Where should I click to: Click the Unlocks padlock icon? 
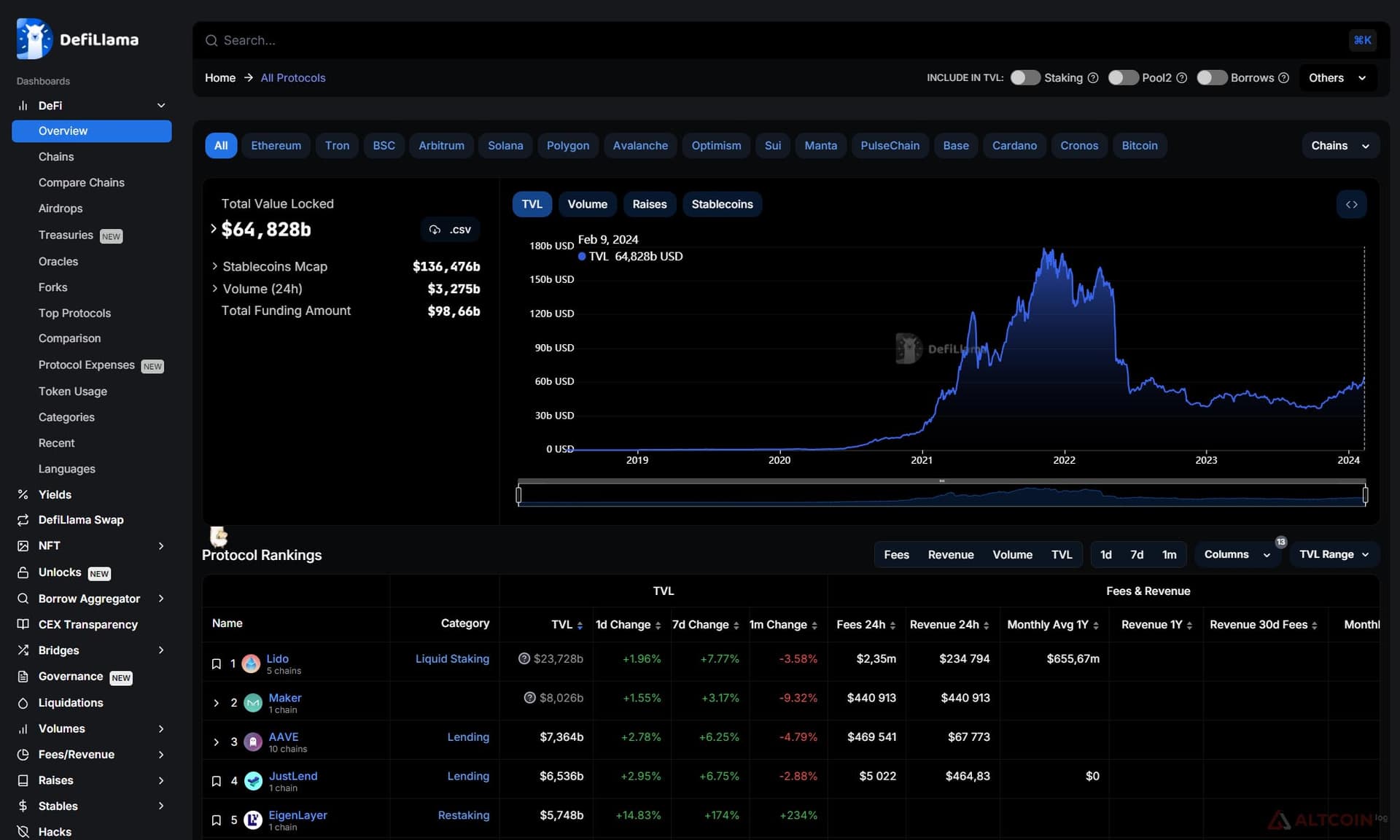[23, 572]
